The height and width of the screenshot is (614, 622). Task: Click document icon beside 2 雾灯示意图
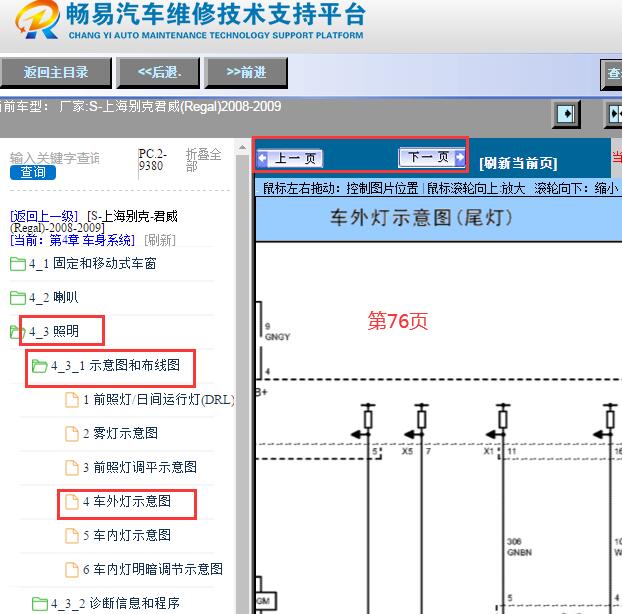[x=72, y=434]
